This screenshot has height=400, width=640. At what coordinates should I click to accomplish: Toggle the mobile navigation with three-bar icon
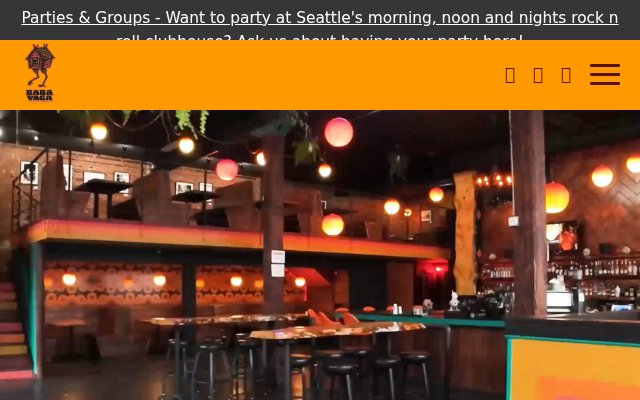click(604, 75)
